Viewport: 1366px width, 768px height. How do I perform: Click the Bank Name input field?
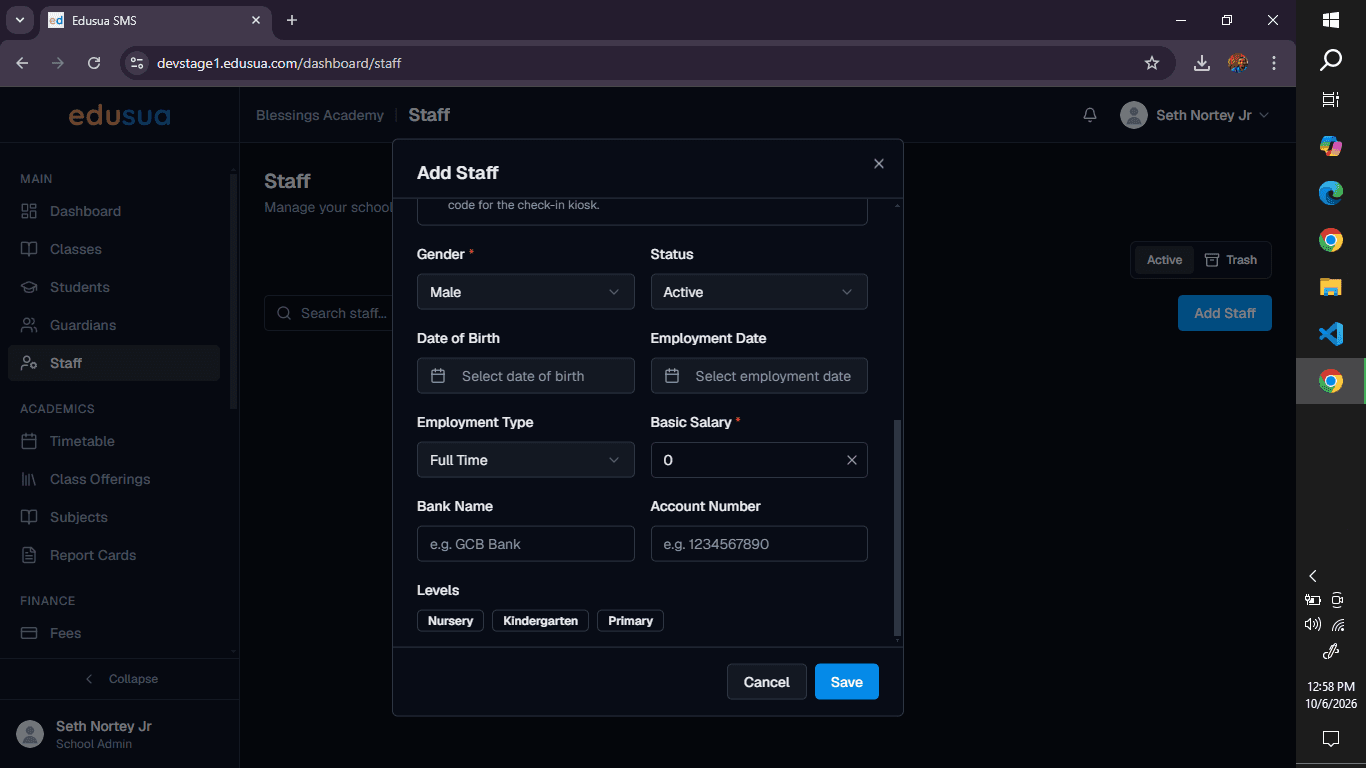(x=526, y=544)
